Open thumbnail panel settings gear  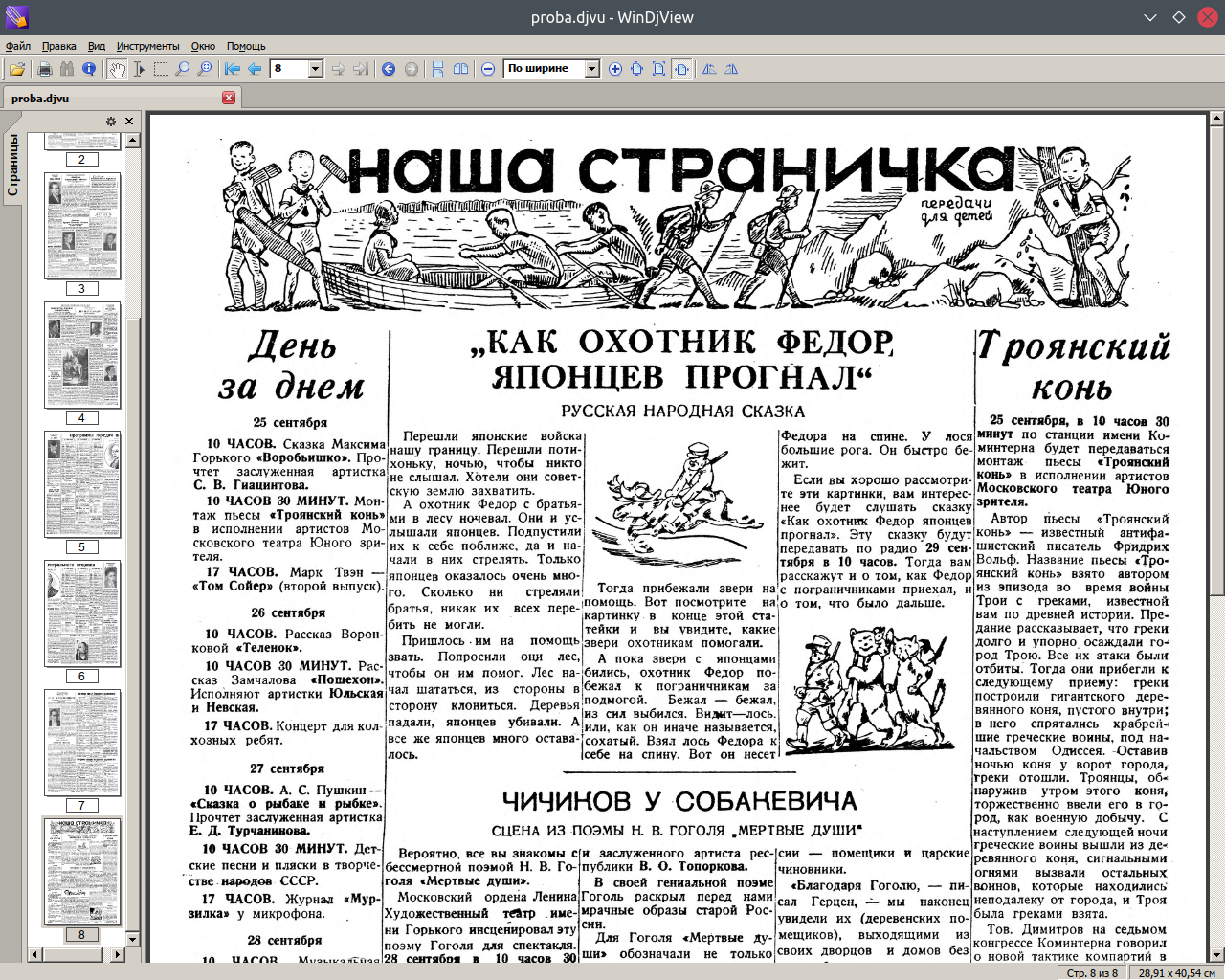tap(111, 122)
